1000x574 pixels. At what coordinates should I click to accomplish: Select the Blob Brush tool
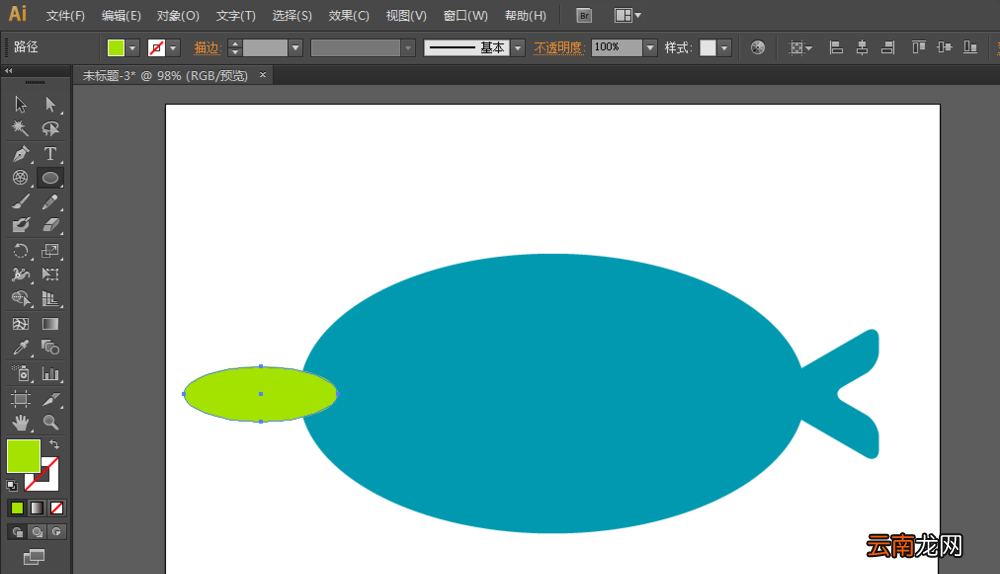click(x=20, y=225)
